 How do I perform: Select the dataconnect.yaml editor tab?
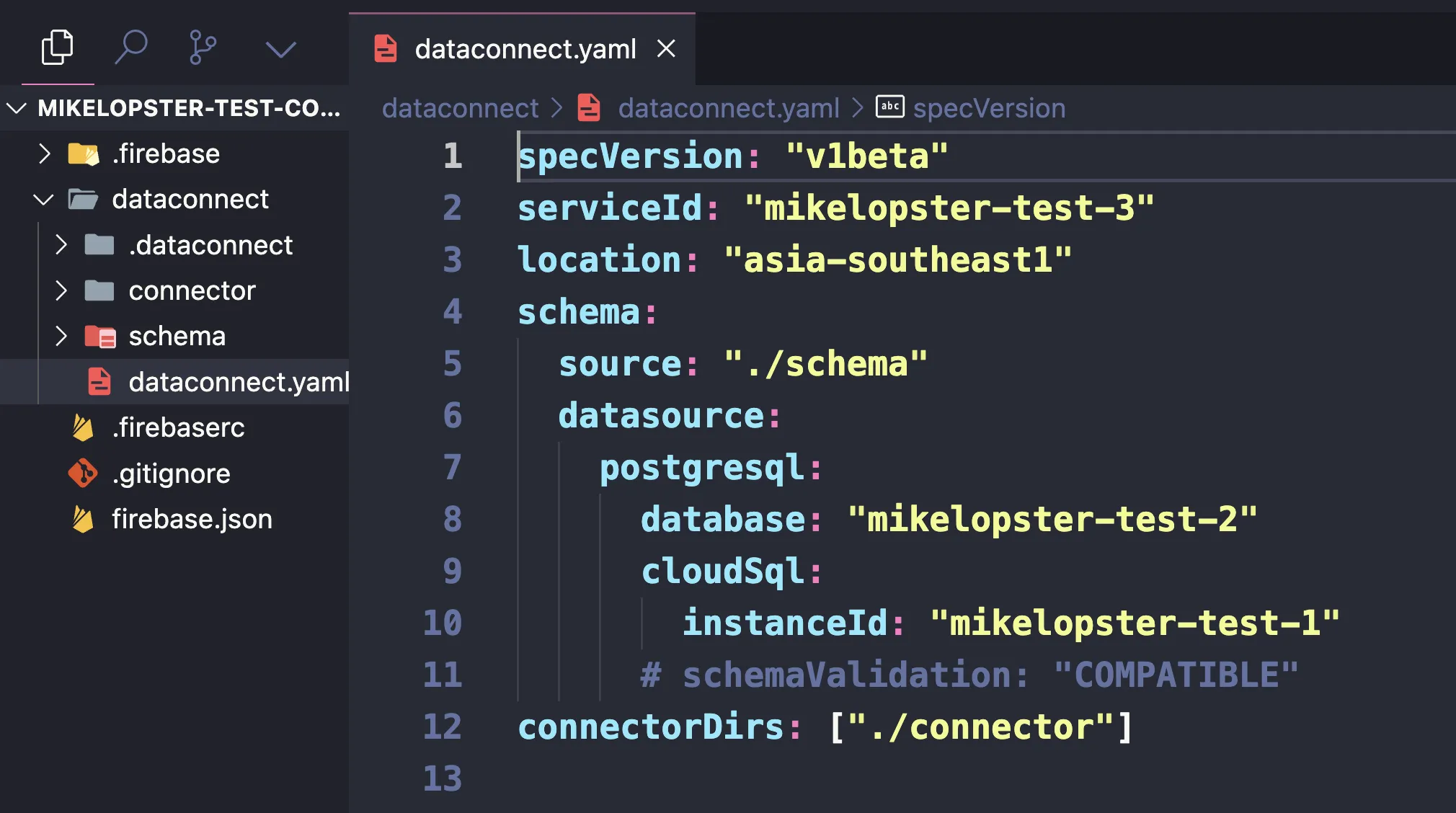[523, 49]
